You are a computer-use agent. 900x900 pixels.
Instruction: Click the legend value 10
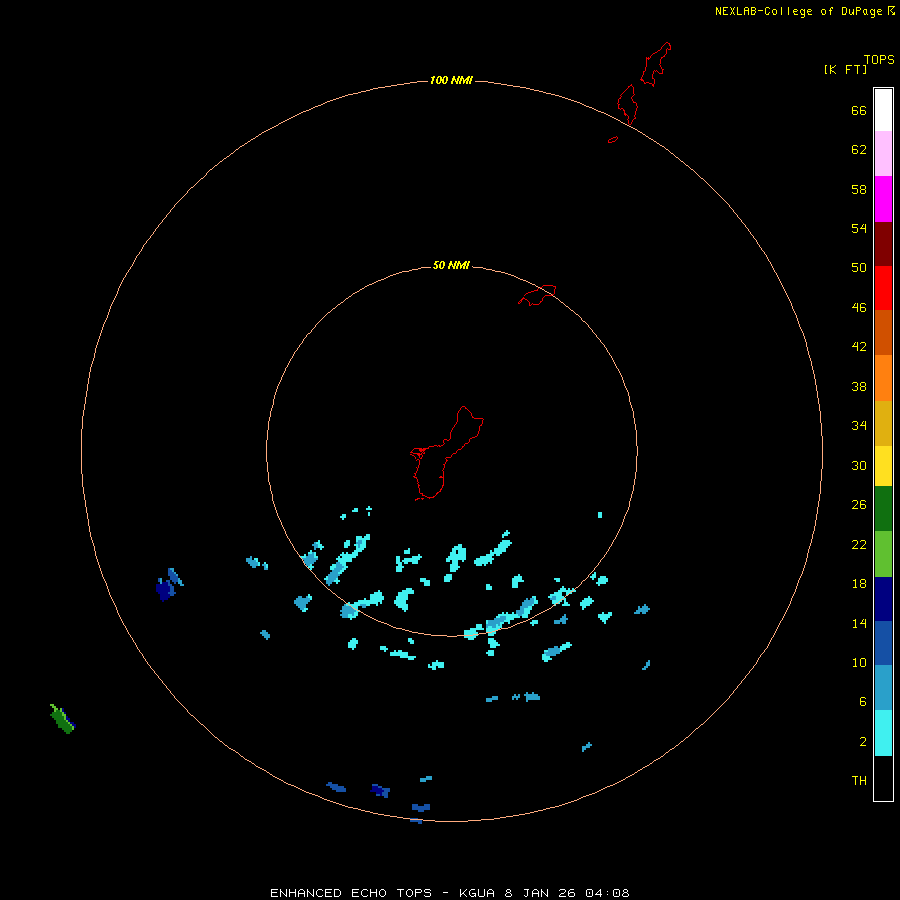click(859, 663)
